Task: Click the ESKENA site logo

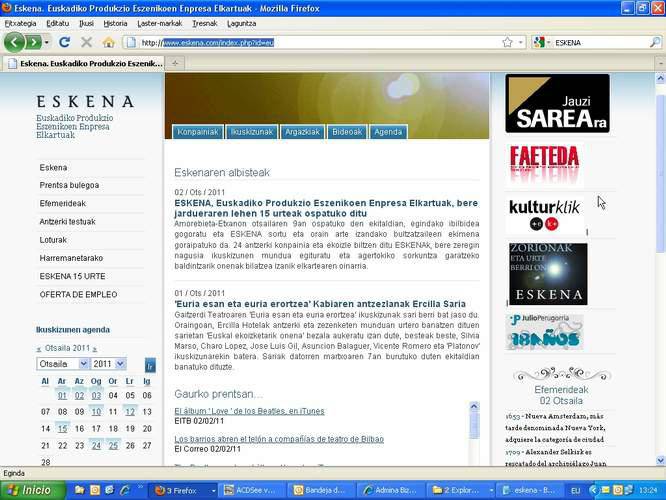Action: point(85,102)
